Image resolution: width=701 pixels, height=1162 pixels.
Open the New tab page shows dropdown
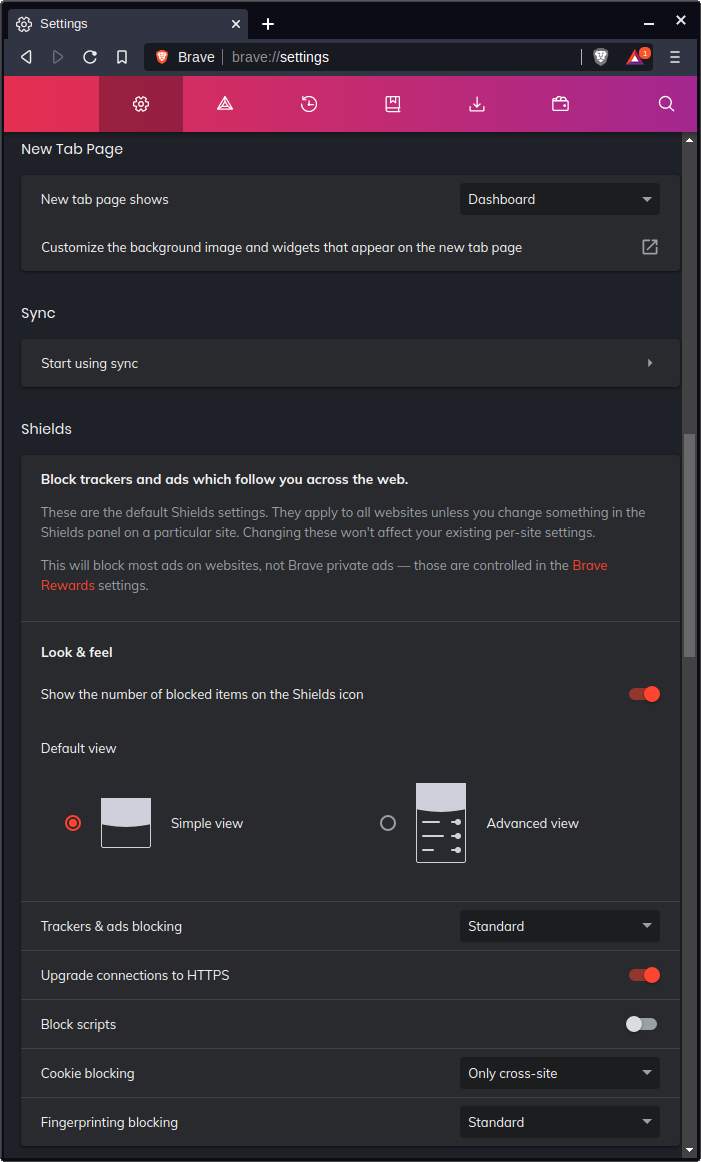[x=559, y=199]
